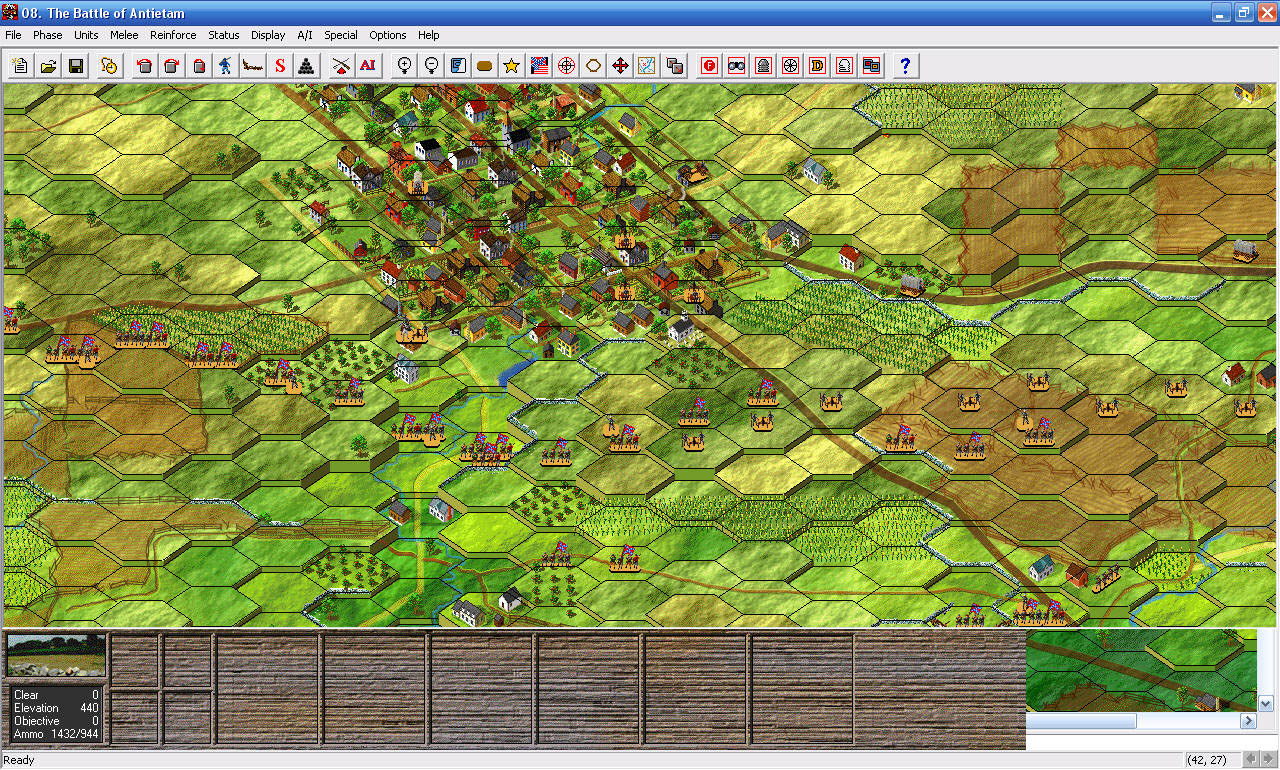This screenshot has width=1280, height=770.
Task: Activate the red AI toolbar button
Action: click(x=368, y=66)
